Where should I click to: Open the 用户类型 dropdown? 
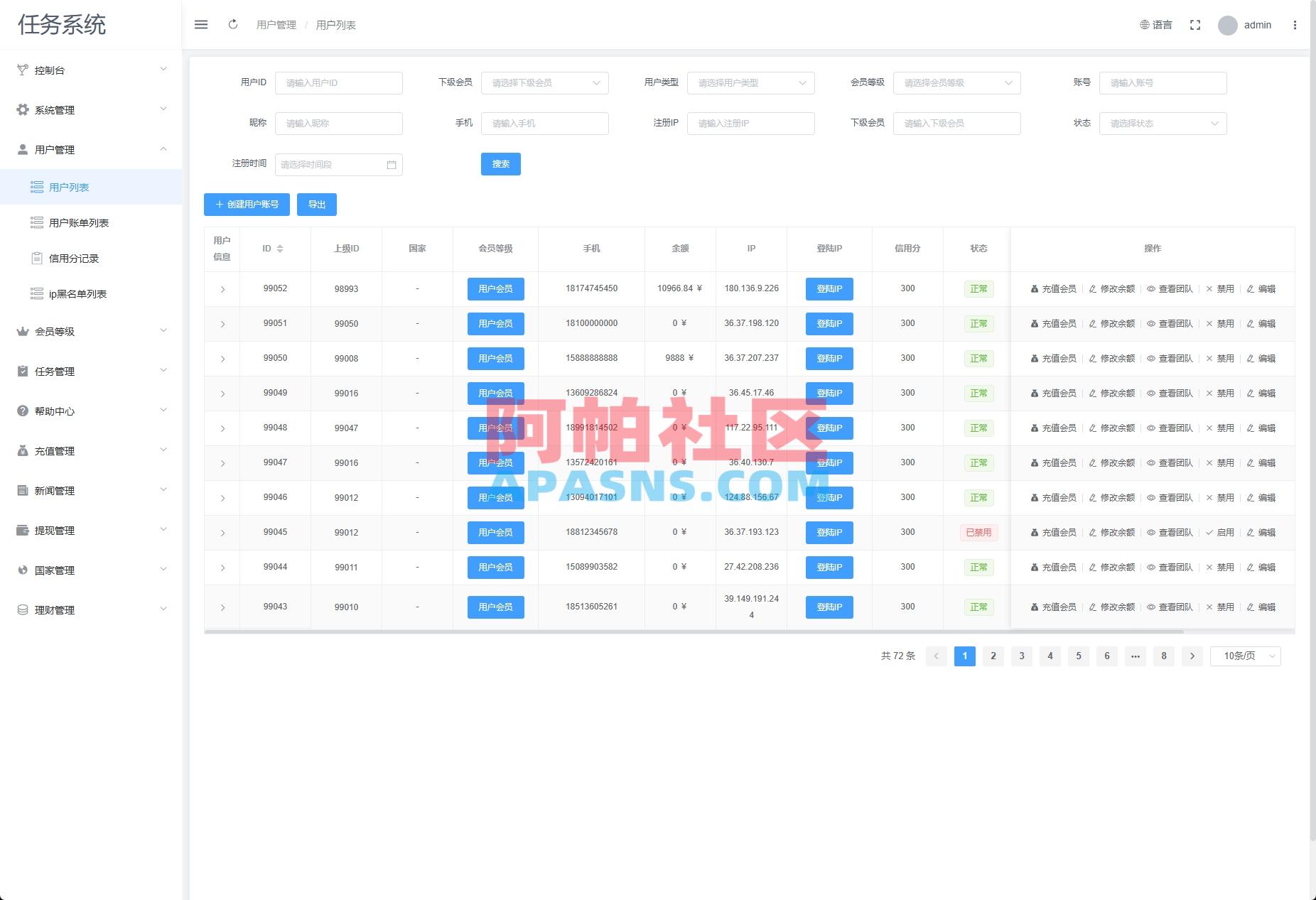[x=750, y=82]
